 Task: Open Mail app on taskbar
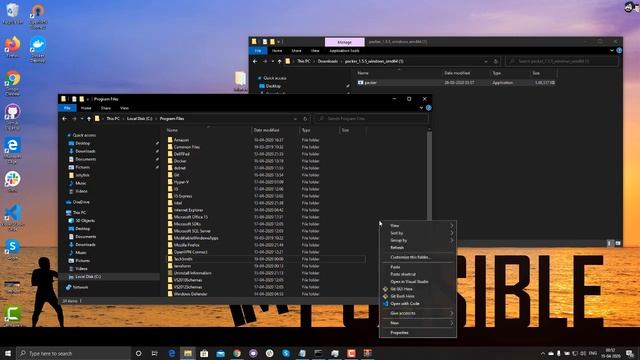tap(220, 353)
